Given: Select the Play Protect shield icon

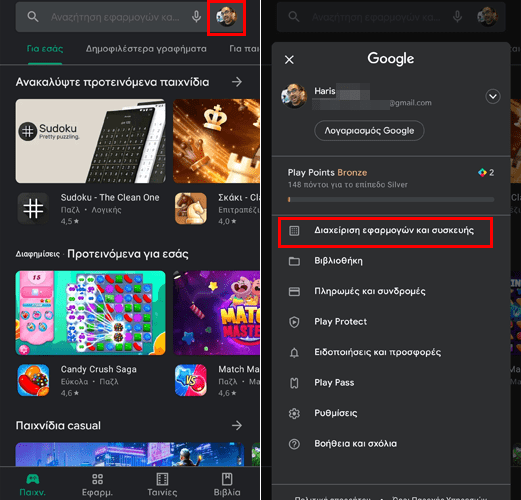Looking at the screenshot, I should click(x=294, y=322).
